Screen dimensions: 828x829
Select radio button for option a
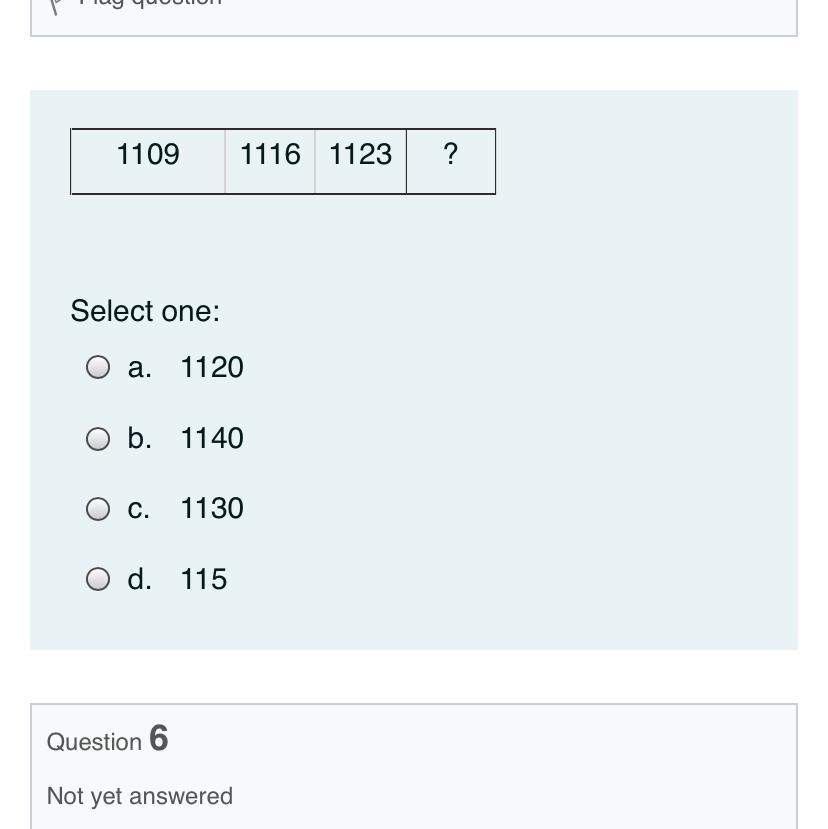pos(98,368)
